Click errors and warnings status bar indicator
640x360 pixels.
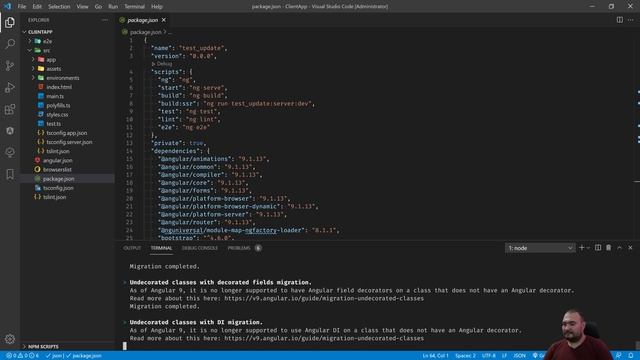22,356
